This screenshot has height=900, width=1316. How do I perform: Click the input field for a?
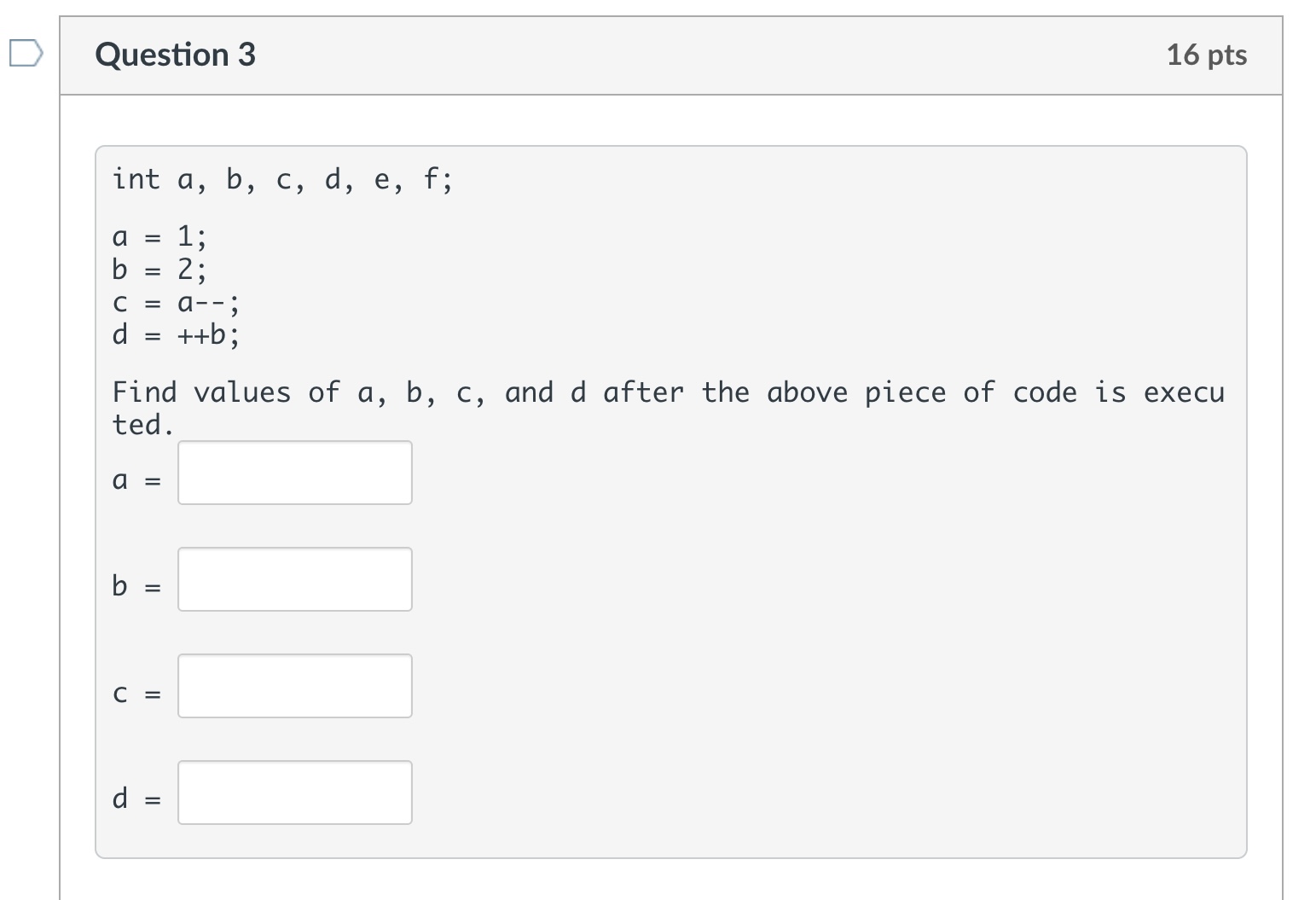tap(294, 473)
